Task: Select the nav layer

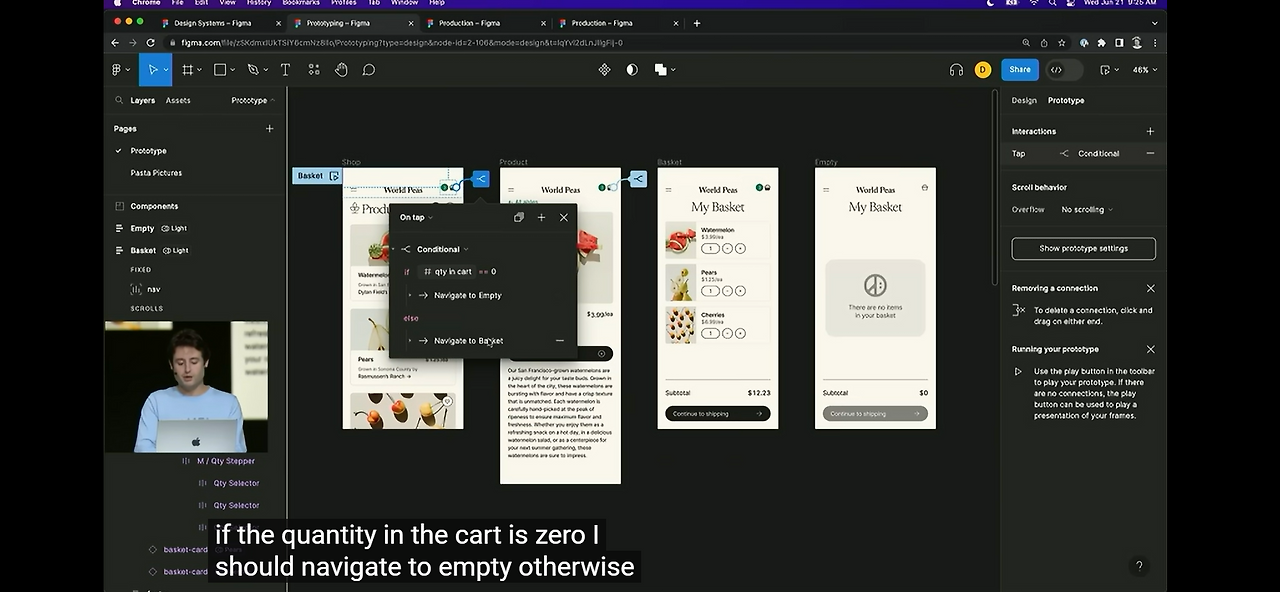Action: pos(153,289)
